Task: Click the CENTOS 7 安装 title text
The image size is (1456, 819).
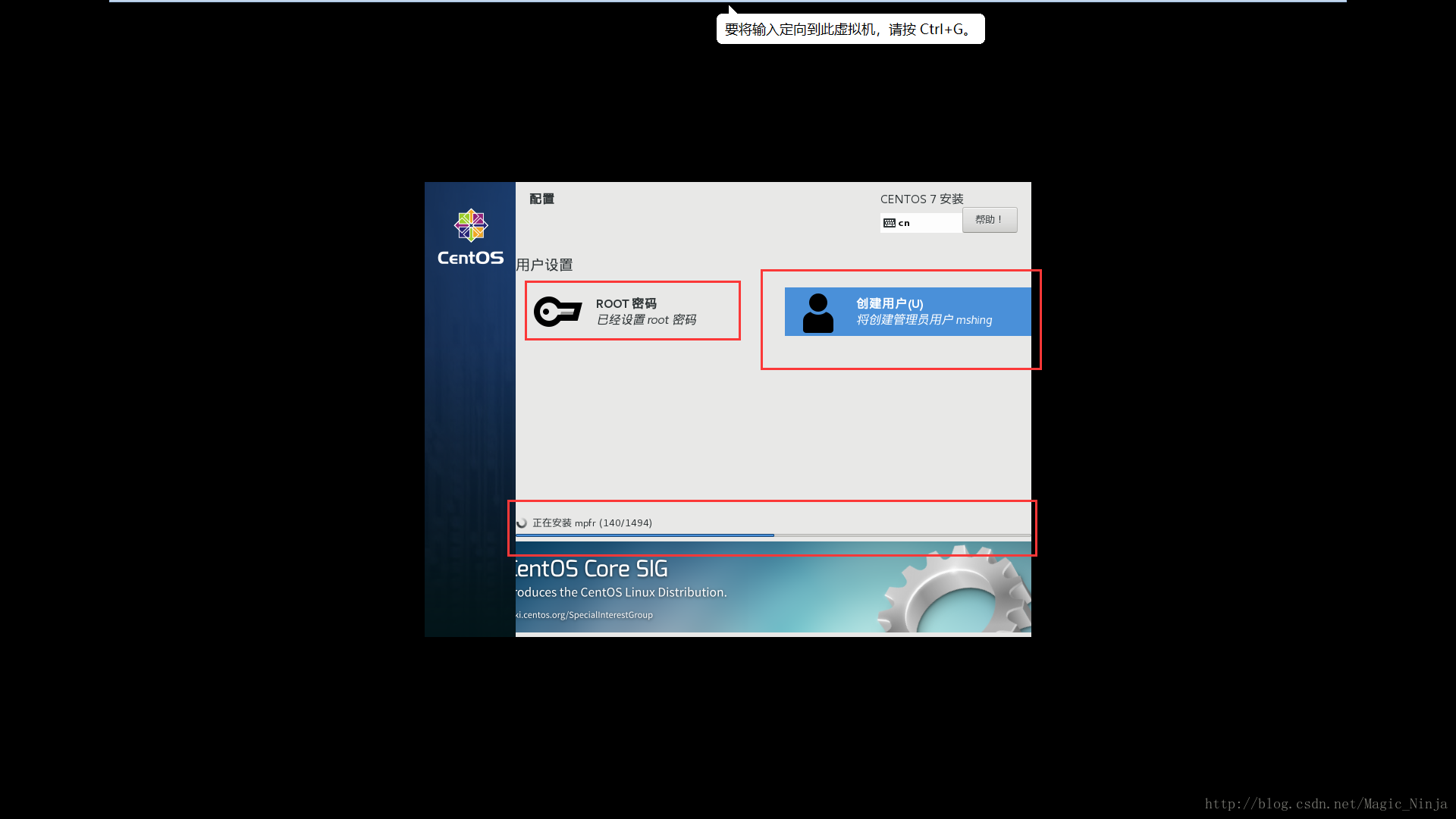Action: pos(921,199)
